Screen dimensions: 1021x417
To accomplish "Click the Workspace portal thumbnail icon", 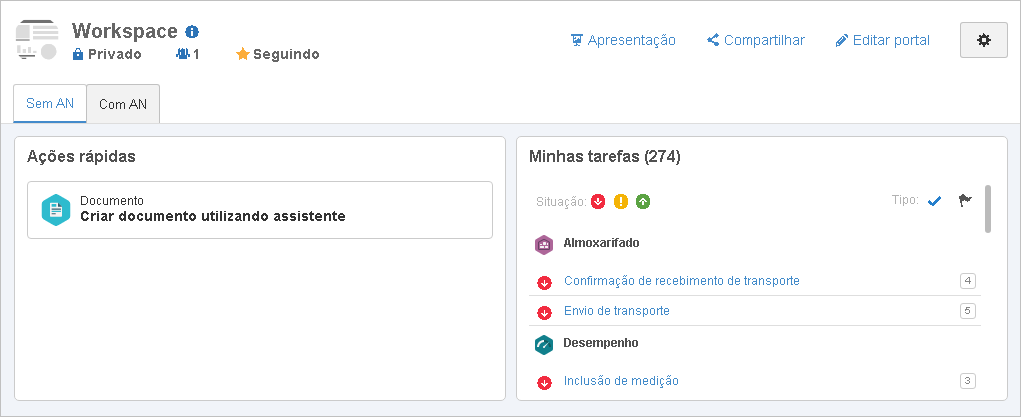I will pyautogui.click(x=36, y=40).
